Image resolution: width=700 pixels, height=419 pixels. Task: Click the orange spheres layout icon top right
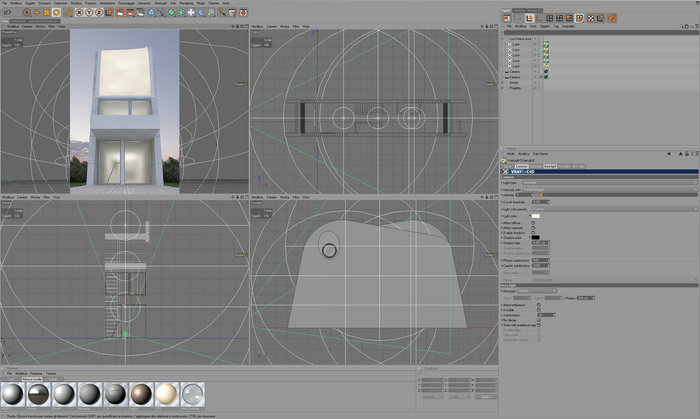click(612, 18)
